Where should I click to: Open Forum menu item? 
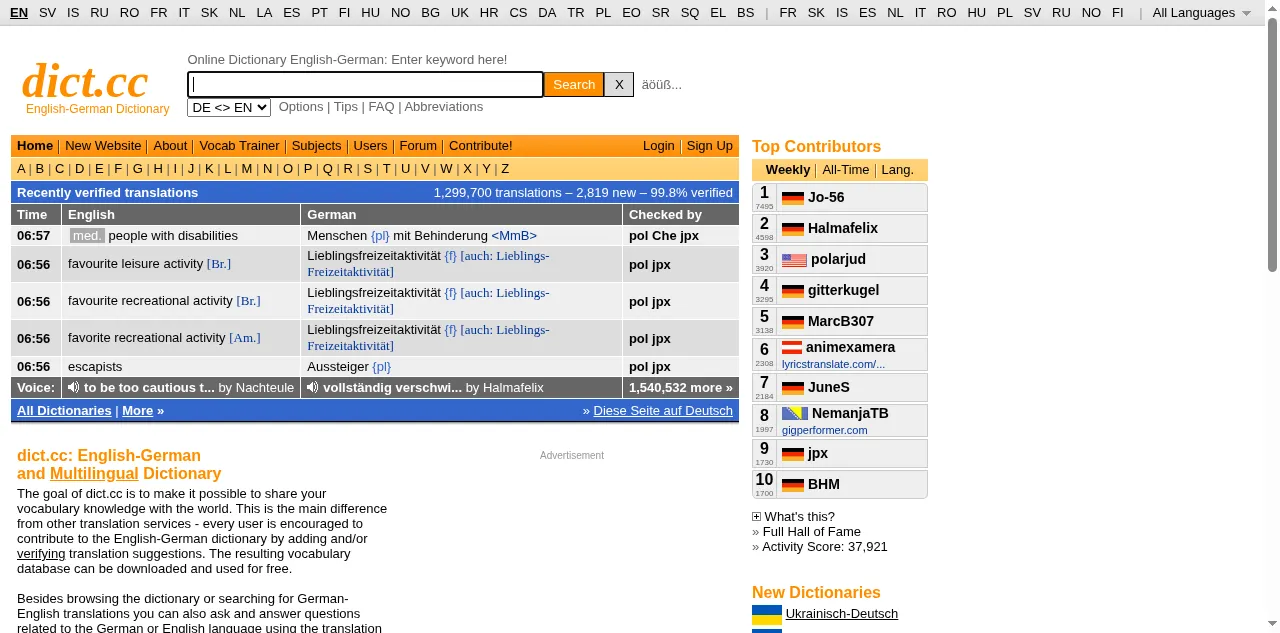(x=418, y=146)
